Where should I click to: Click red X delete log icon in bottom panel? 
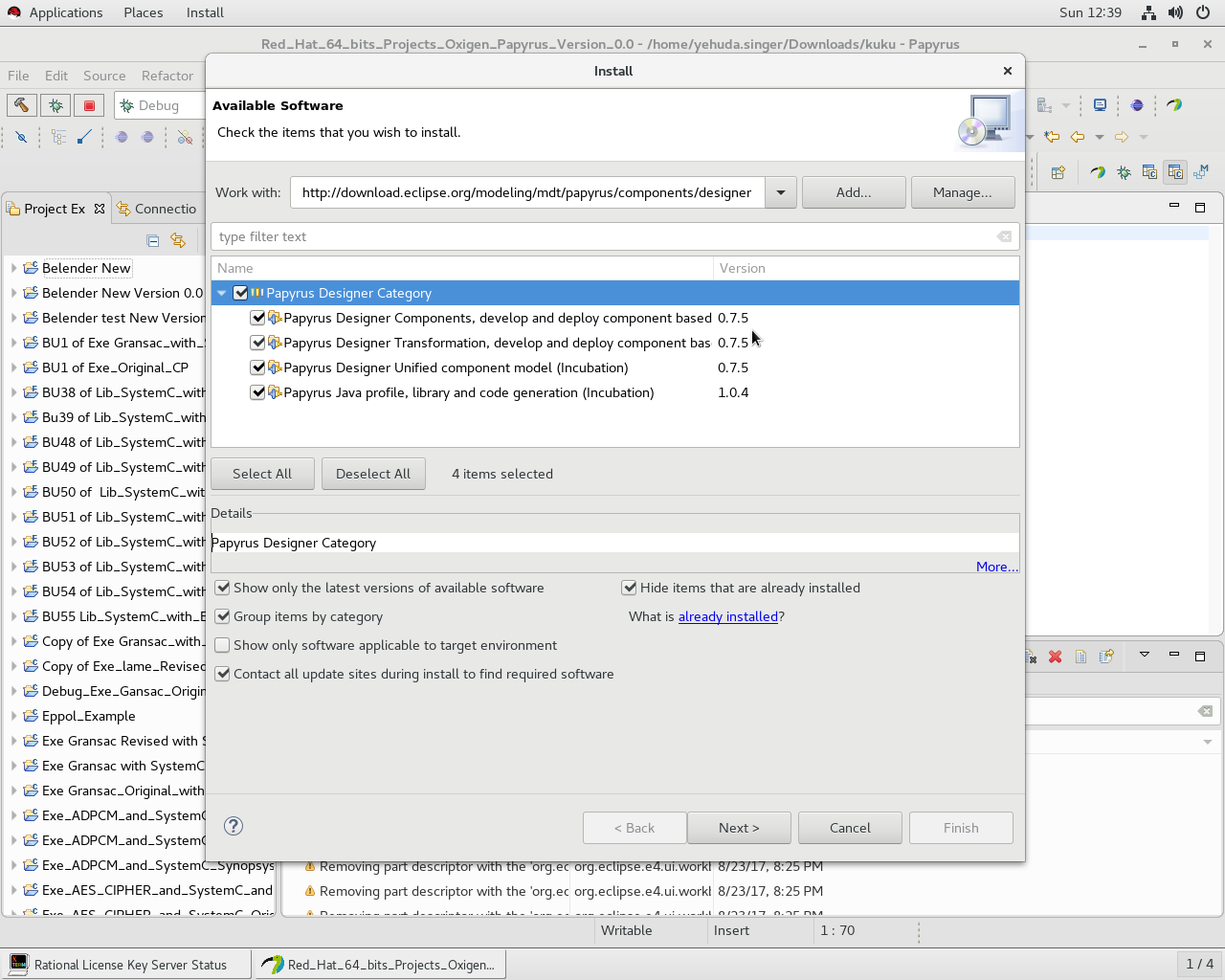pos(1055,657)
